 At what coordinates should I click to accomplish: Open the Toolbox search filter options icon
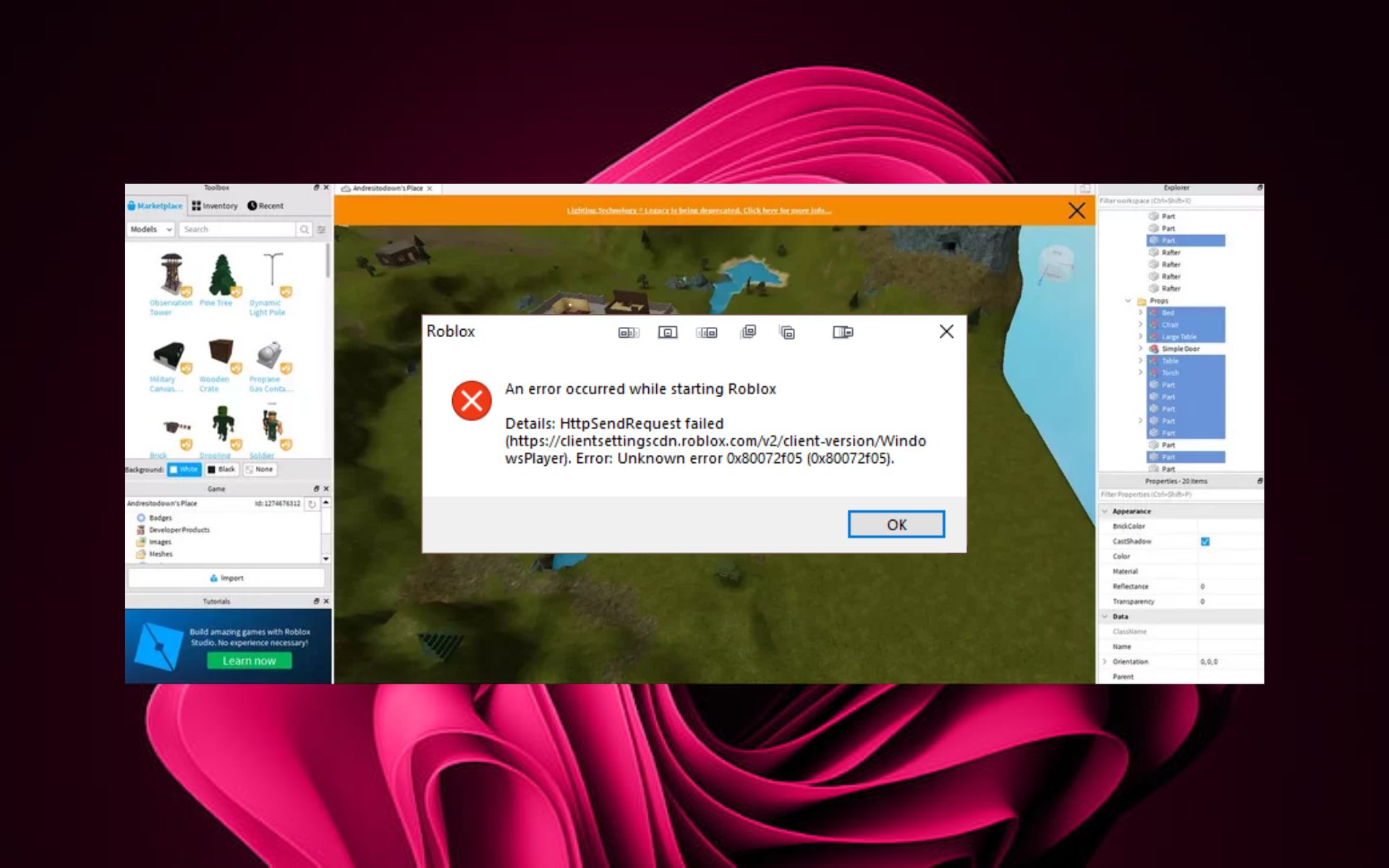321,229
